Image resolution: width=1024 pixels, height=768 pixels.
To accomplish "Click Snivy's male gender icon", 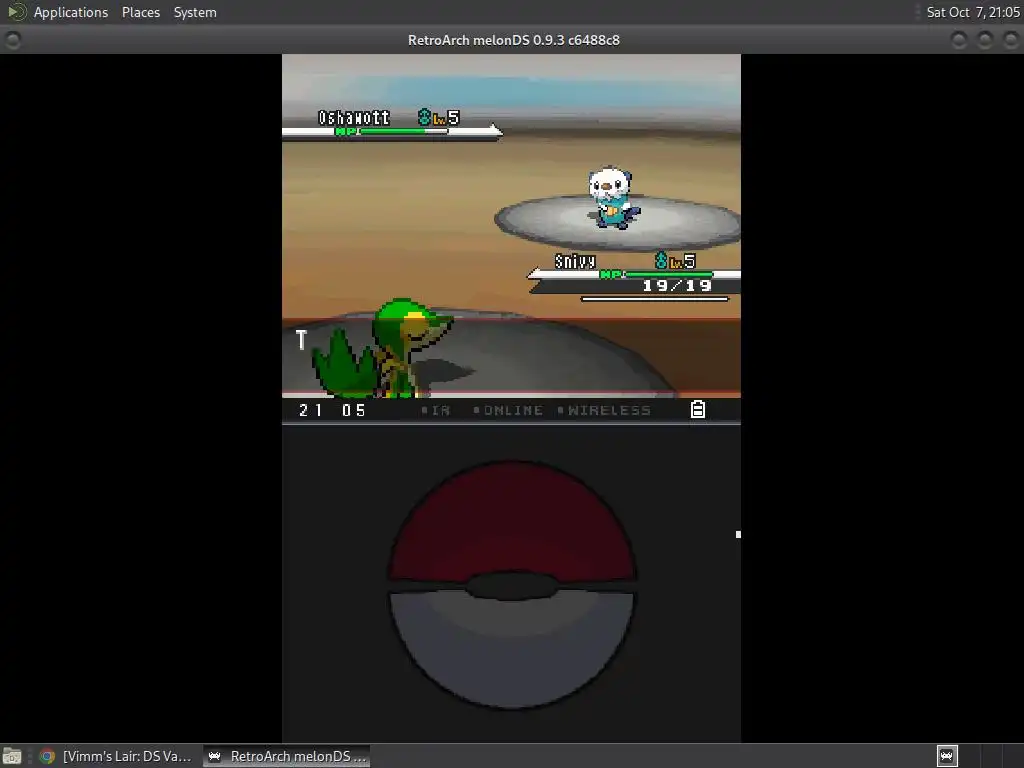I will [661, 261].
